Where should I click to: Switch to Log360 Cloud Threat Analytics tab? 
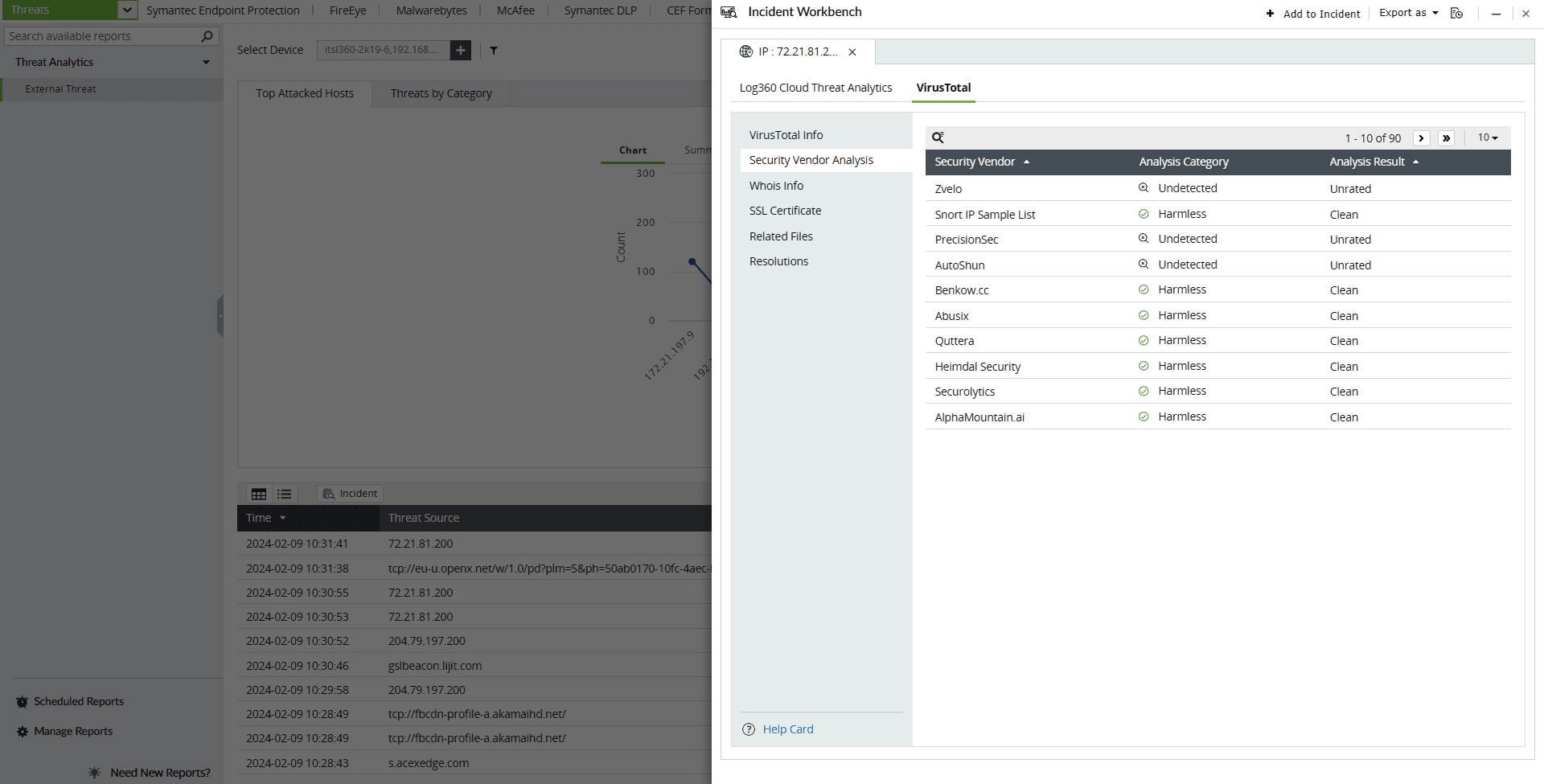click(x=815, y=88)
